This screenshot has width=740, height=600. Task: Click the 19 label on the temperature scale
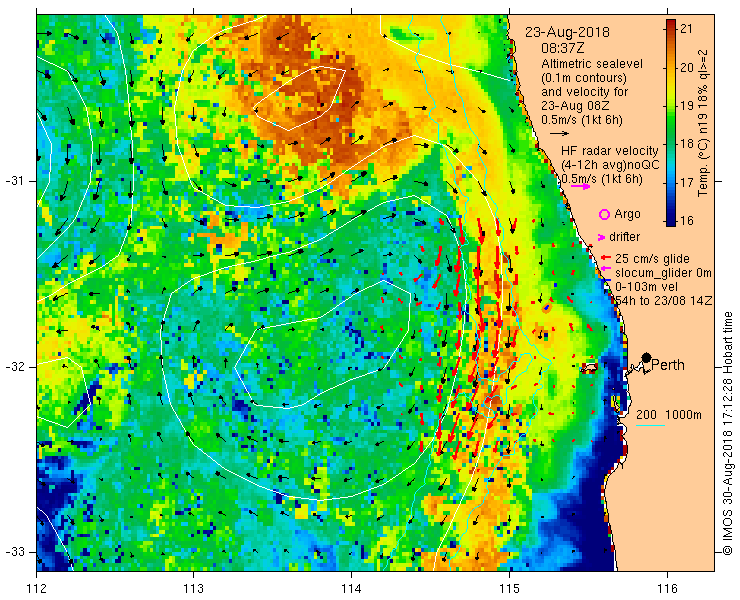[x=687, y=105]
